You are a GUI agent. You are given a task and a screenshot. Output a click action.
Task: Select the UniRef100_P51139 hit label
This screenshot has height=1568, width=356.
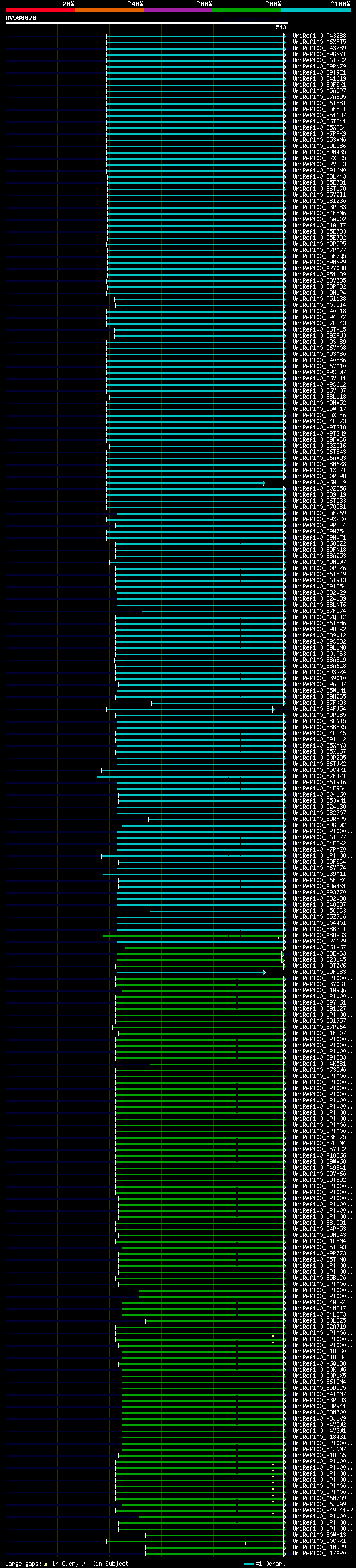click(319, 275)
